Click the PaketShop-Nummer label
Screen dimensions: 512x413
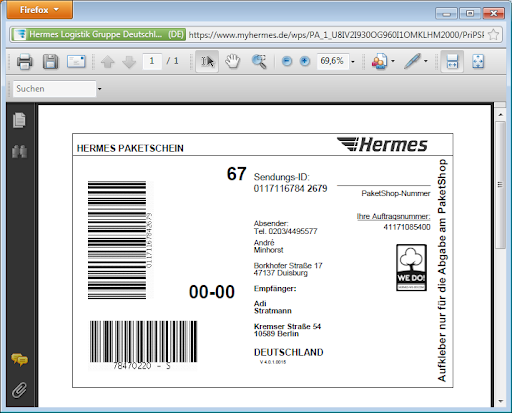[396, 193]
